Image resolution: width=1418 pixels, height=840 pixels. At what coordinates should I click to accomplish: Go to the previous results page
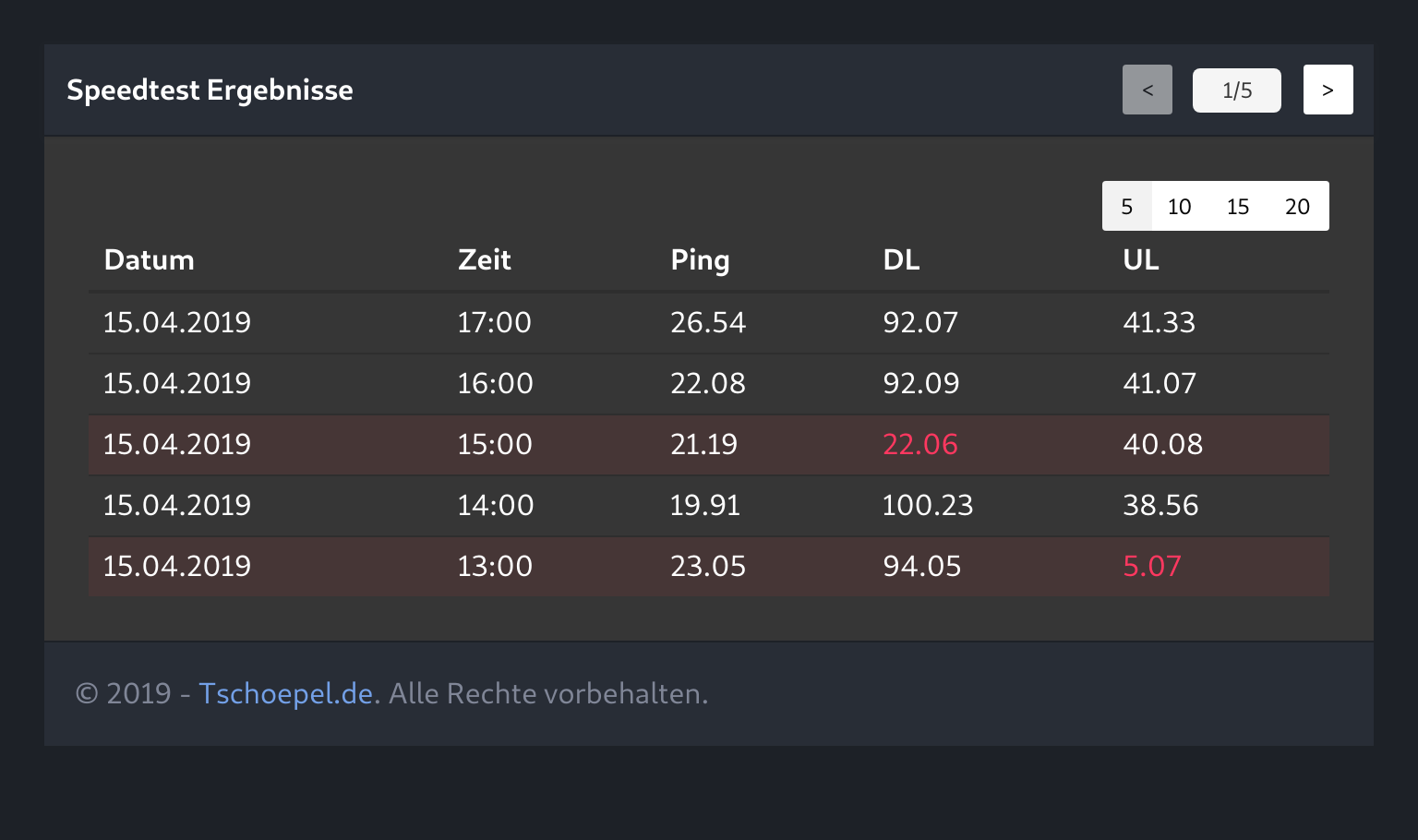(x=1147, y=90)
